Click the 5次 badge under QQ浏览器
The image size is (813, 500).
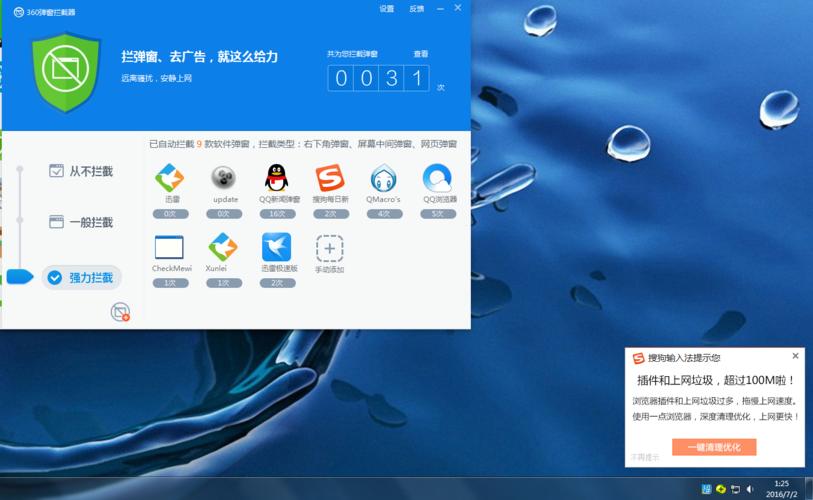click(438, 214)
